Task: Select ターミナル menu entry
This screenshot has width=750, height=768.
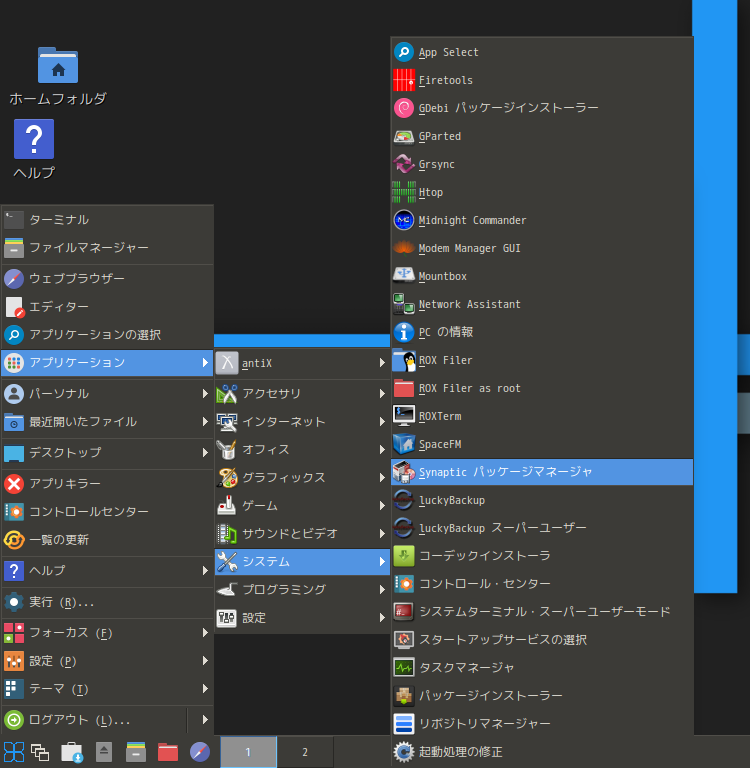Action: [107, 219]
